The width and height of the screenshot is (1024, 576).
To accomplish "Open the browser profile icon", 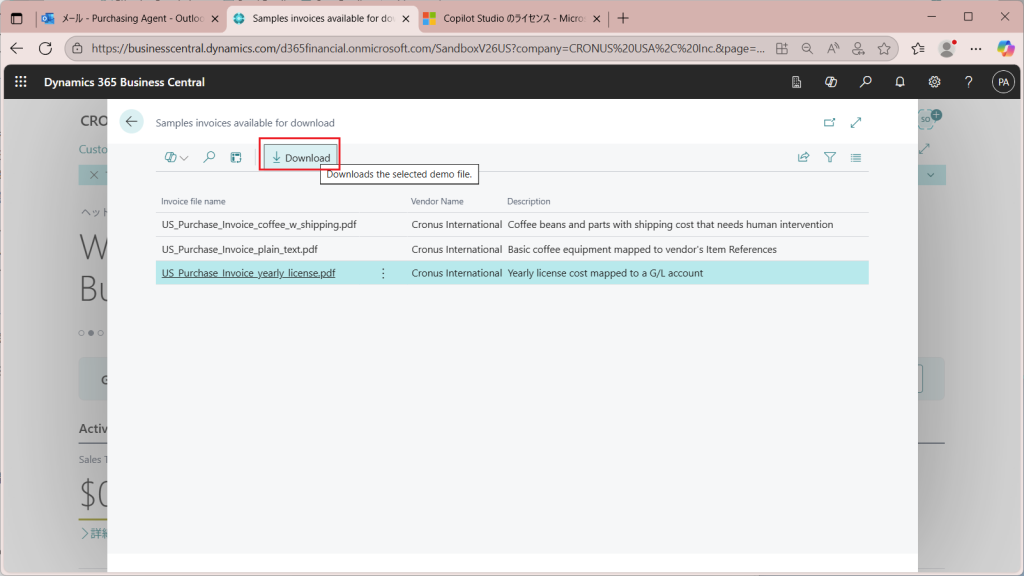I will tap(947, 48).
